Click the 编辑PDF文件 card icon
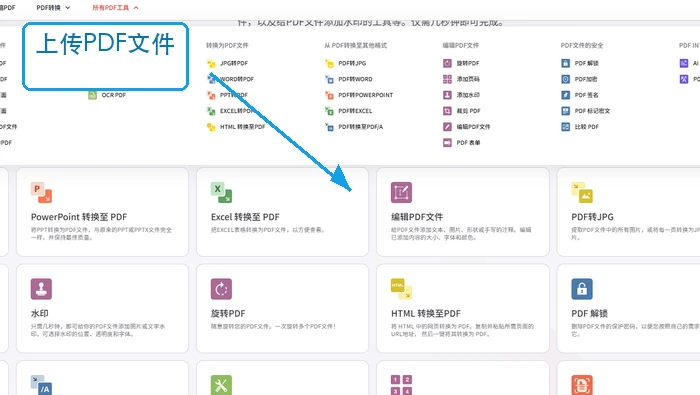This screenshot has width=700, height=395. coord(401,192)
